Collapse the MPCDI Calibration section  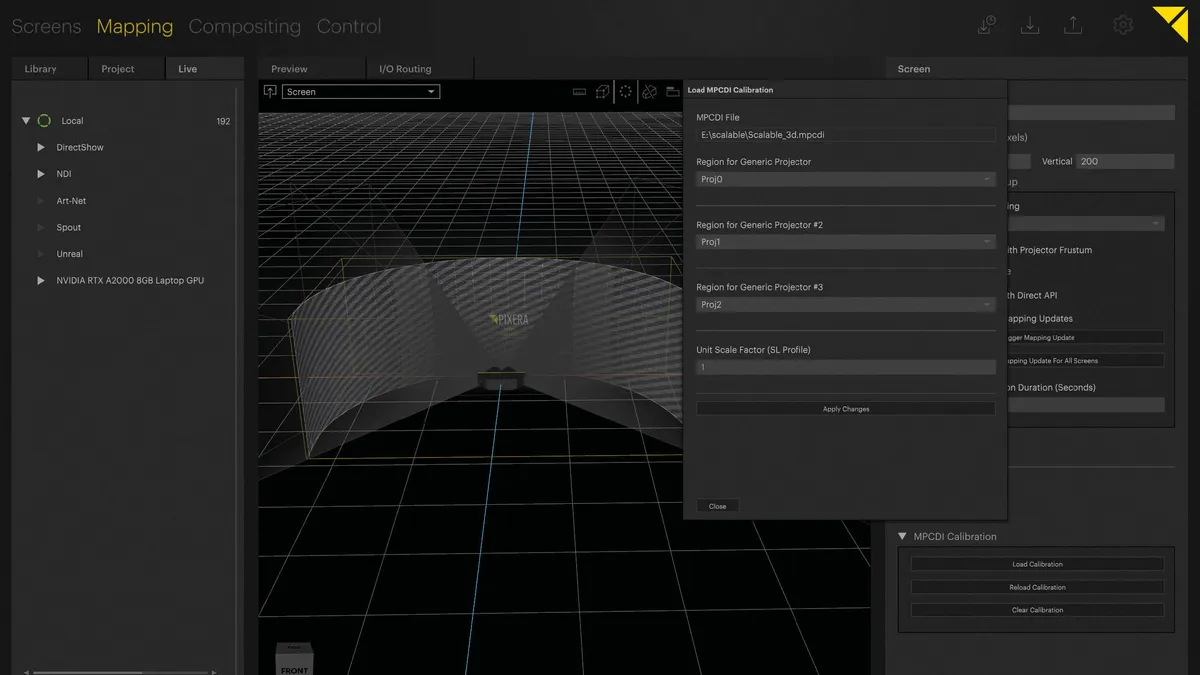[x=902, y=537]
